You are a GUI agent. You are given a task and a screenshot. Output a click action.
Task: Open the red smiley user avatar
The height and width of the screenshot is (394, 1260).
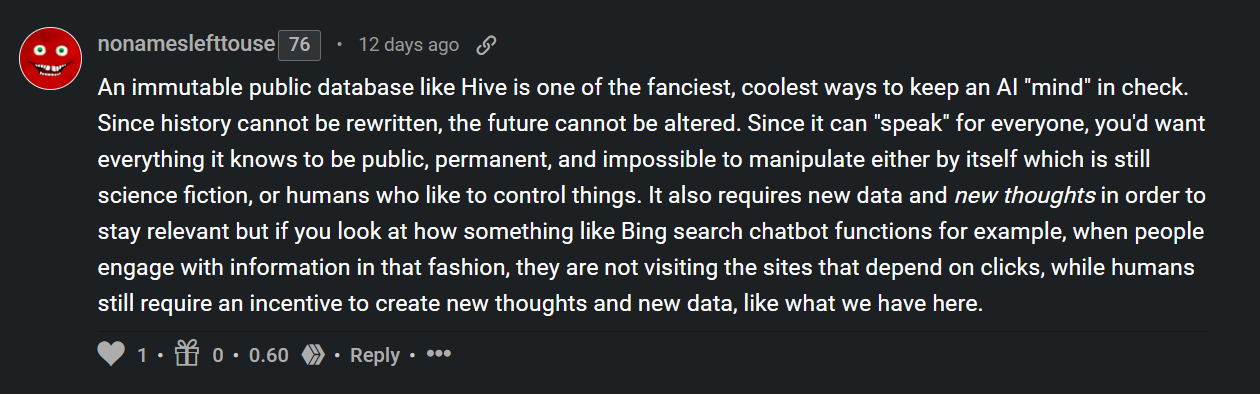point(50,58)
